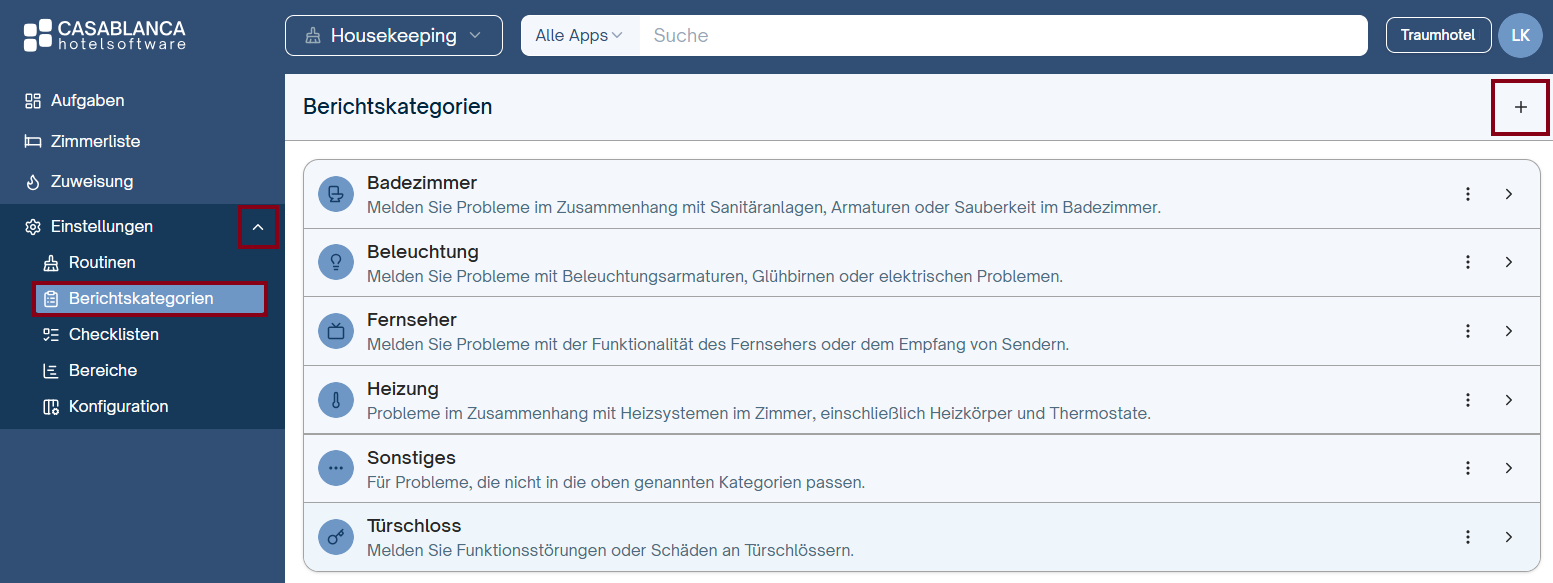1553x583 pixels.
Task: Open the three-dot menu for Sonstiges
Action: 1468,468
